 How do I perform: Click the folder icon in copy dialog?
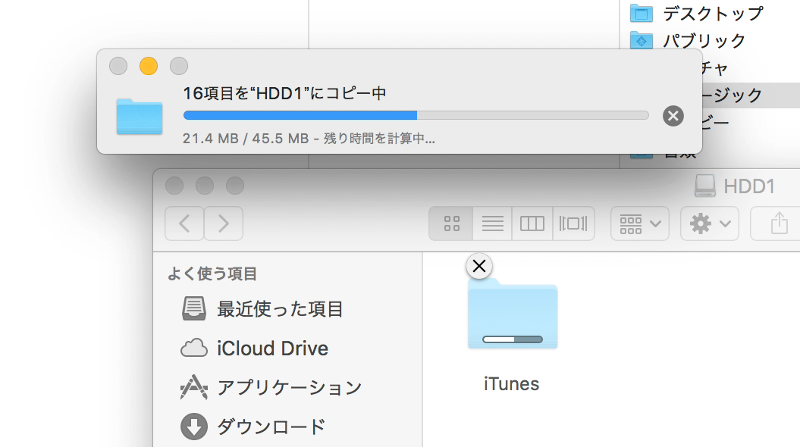pos(139,116)
